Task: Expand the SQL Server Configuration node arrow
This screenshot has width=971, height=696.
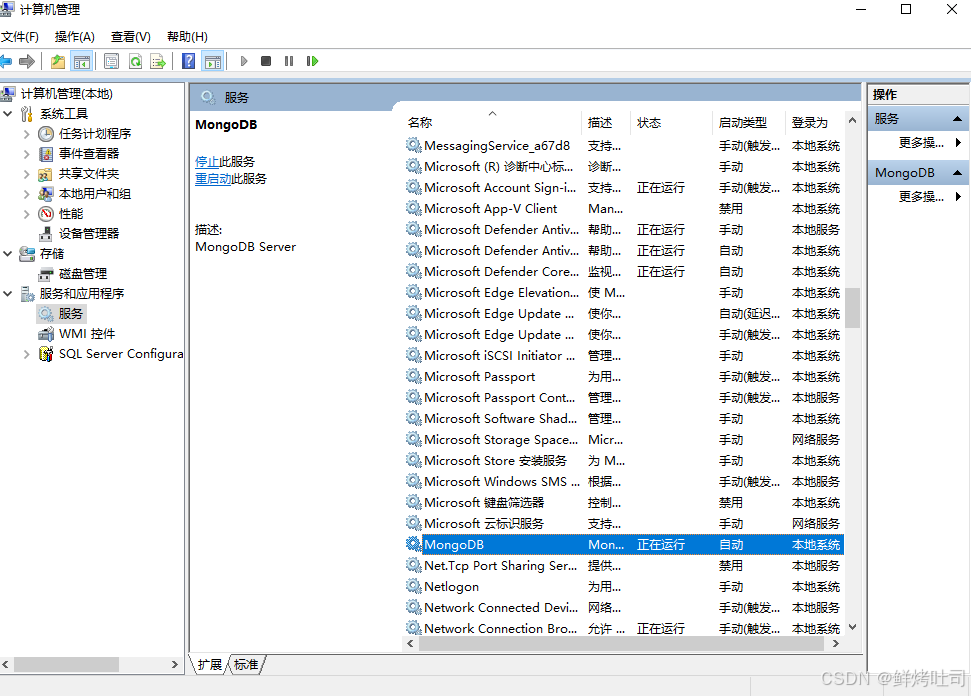Action: click(27, 354)
